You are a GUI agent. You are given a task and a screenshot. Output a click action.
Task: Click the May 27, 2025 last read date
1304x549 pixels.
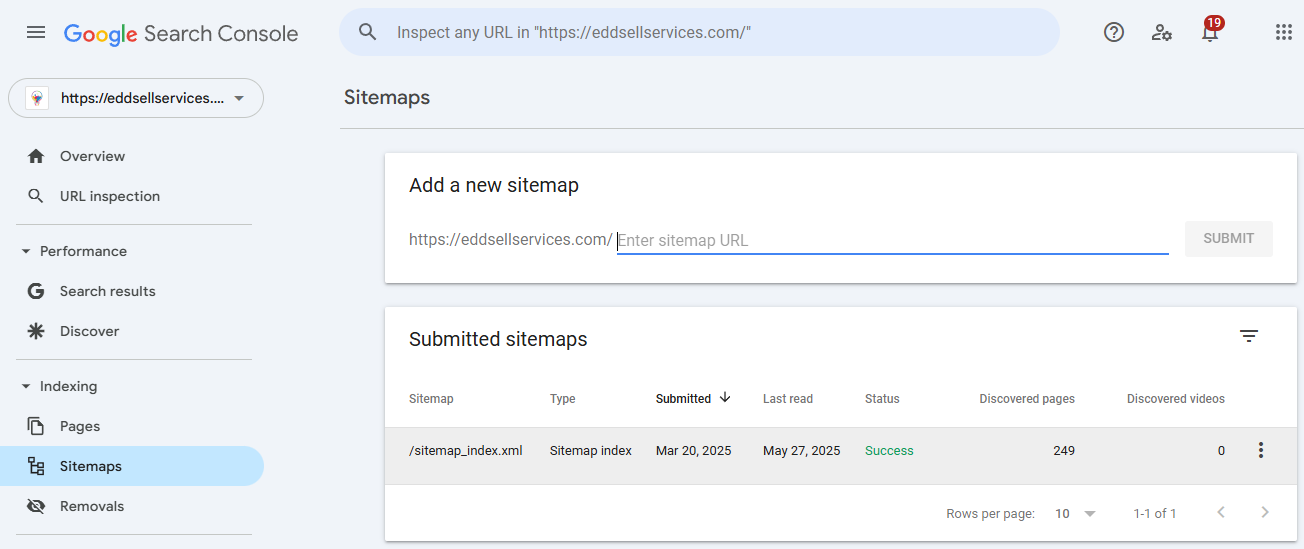click(x=802, y=450)
